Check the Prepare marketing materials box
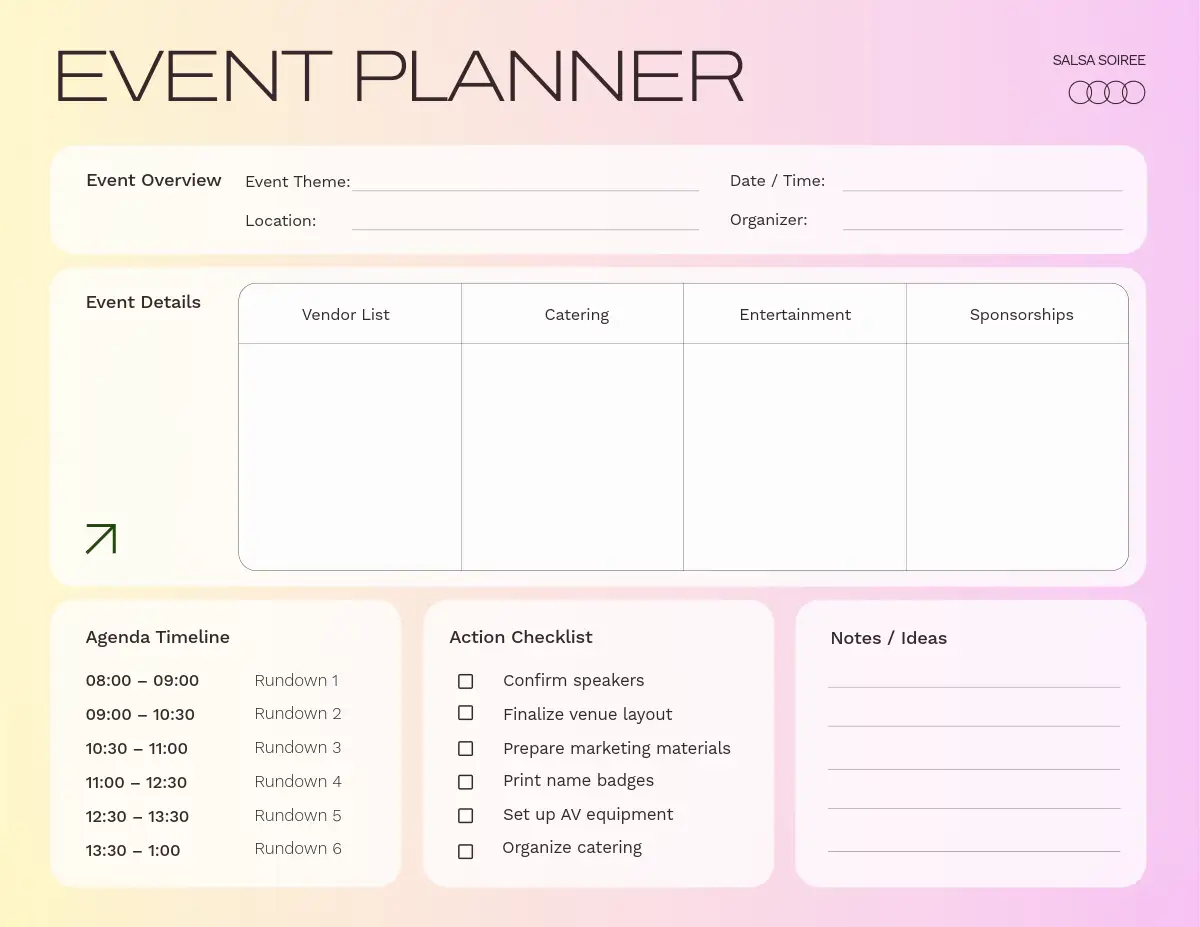1200x927 pixels. coord(465,748)
